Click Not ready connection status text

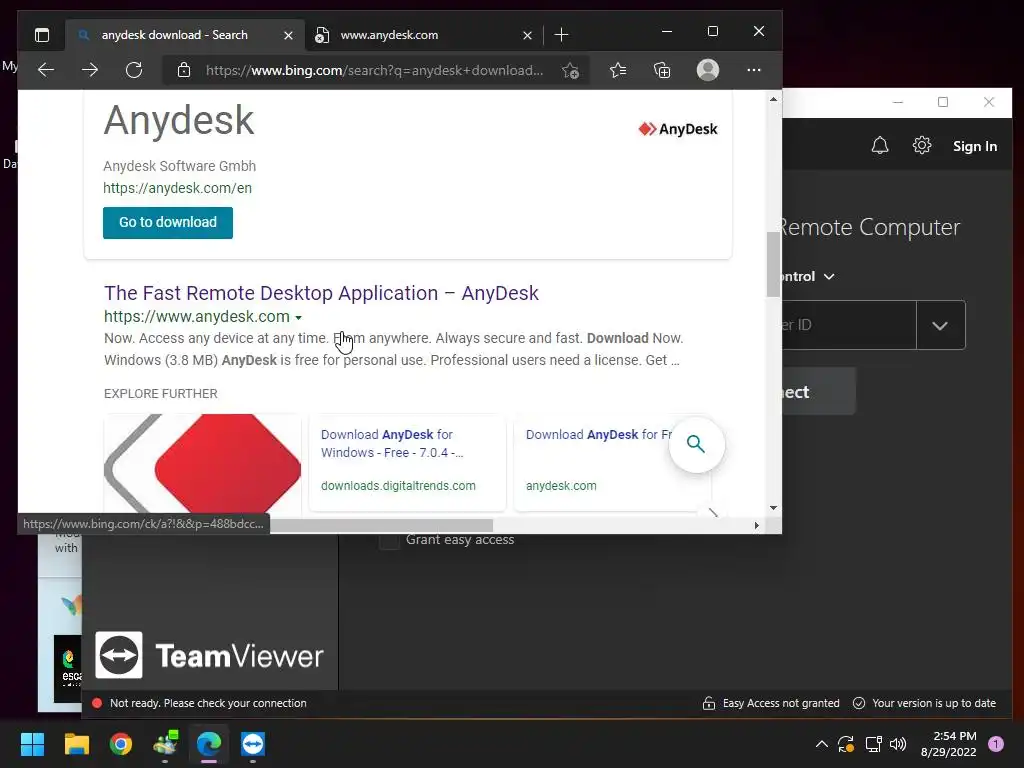208,703
